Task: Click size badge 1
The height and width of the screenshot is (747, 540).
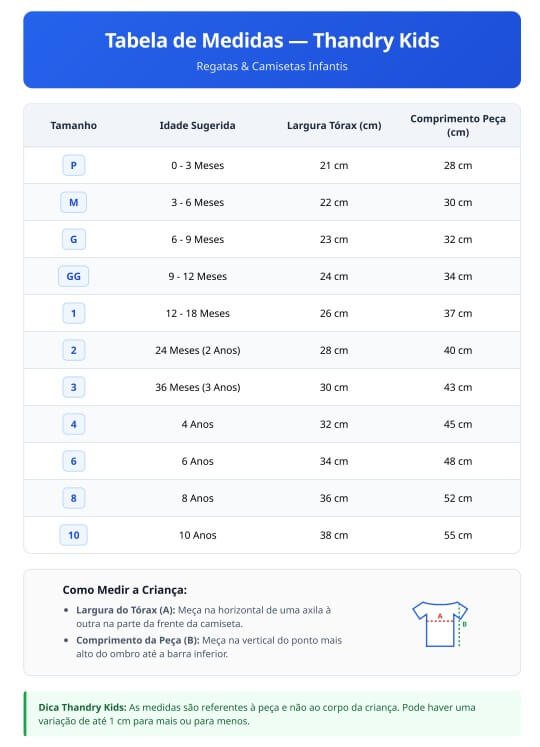Action: [x=73, y=313]
